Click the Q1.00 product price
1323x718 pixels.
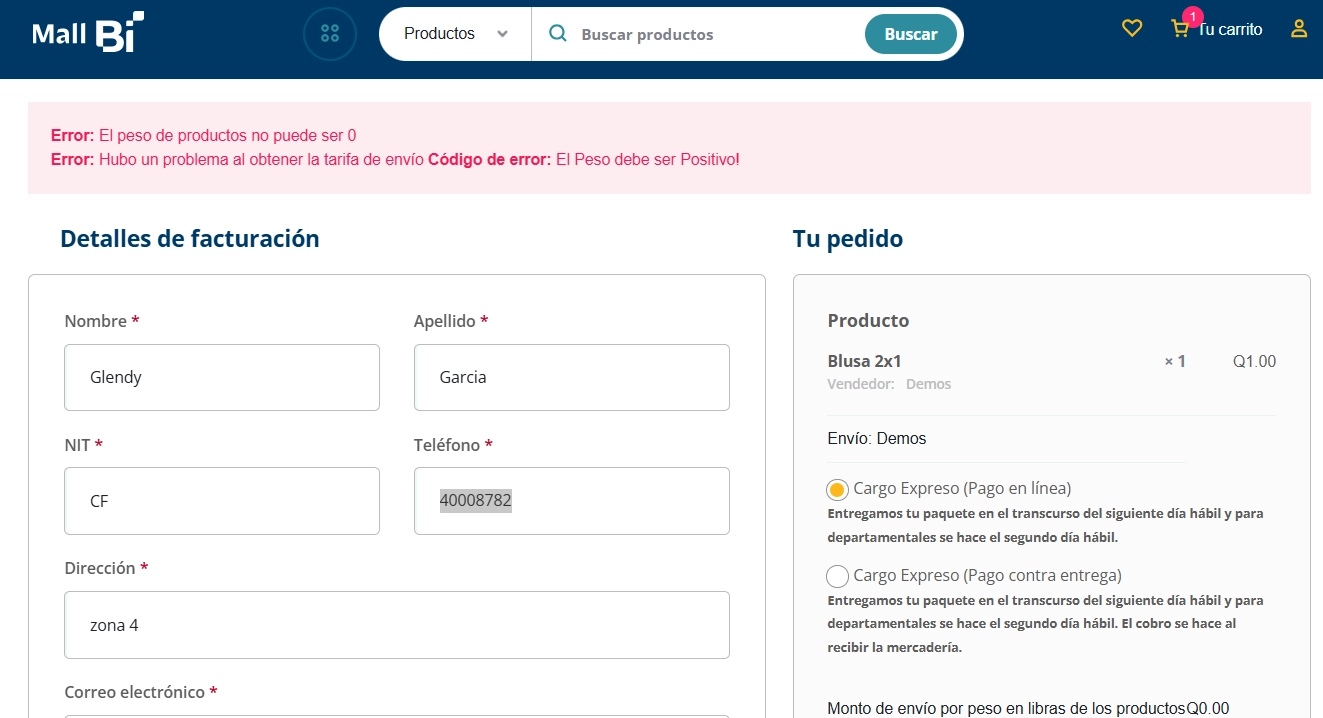[x=1254, y=361]
